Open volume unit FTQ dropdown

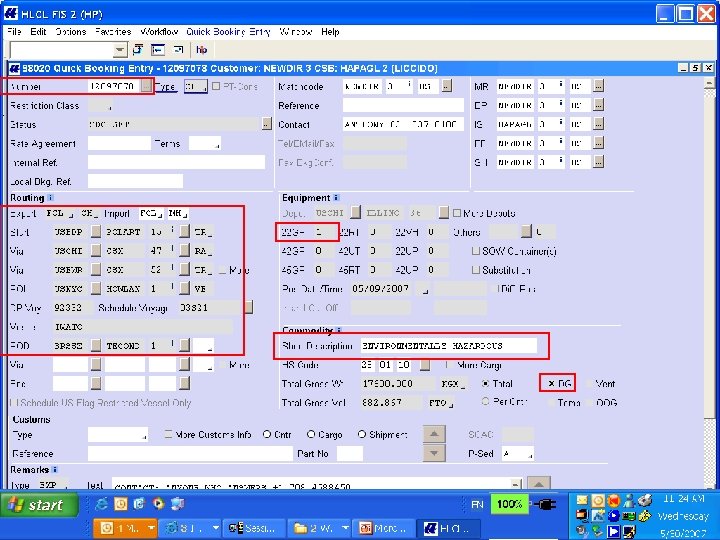coord(451,404)
